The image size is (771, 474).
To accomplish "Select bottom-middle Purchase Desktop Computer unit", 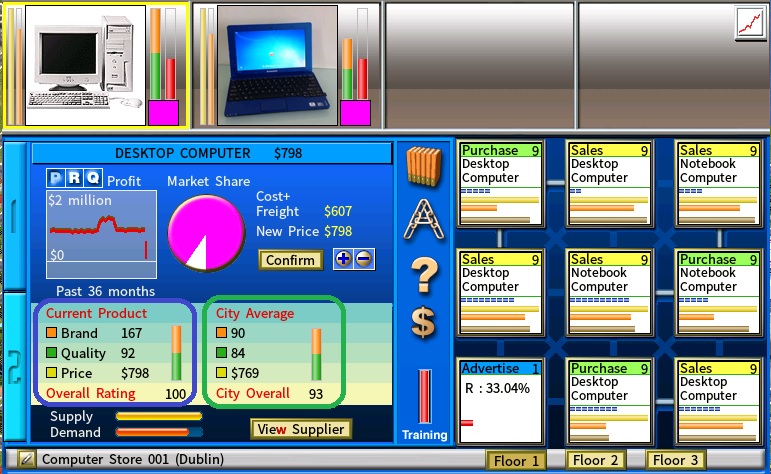I will [x=610, y=401].
